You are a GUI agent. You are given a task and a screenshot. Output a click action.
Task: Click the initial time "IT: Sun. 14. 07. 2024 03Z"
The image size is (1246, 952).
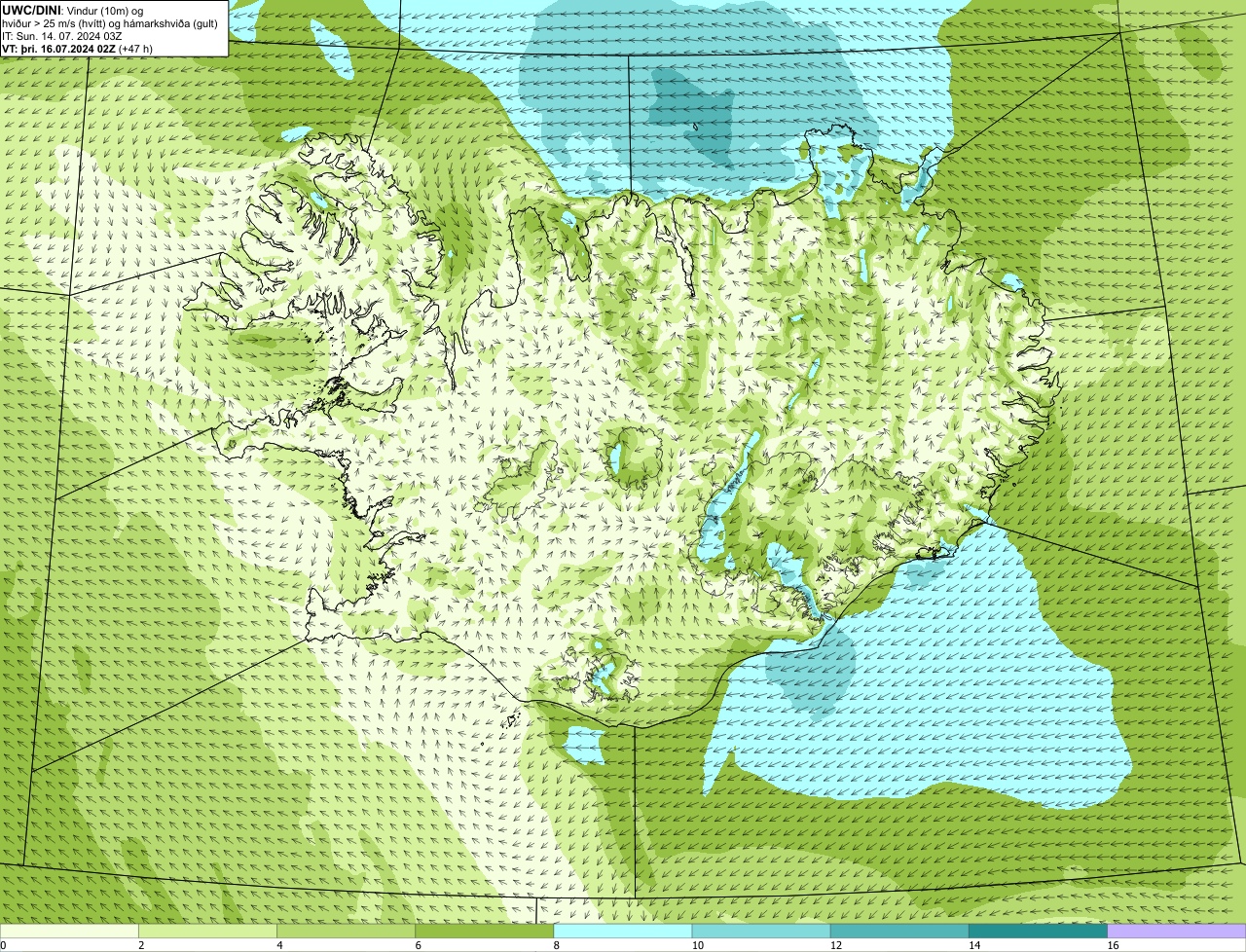62,36
